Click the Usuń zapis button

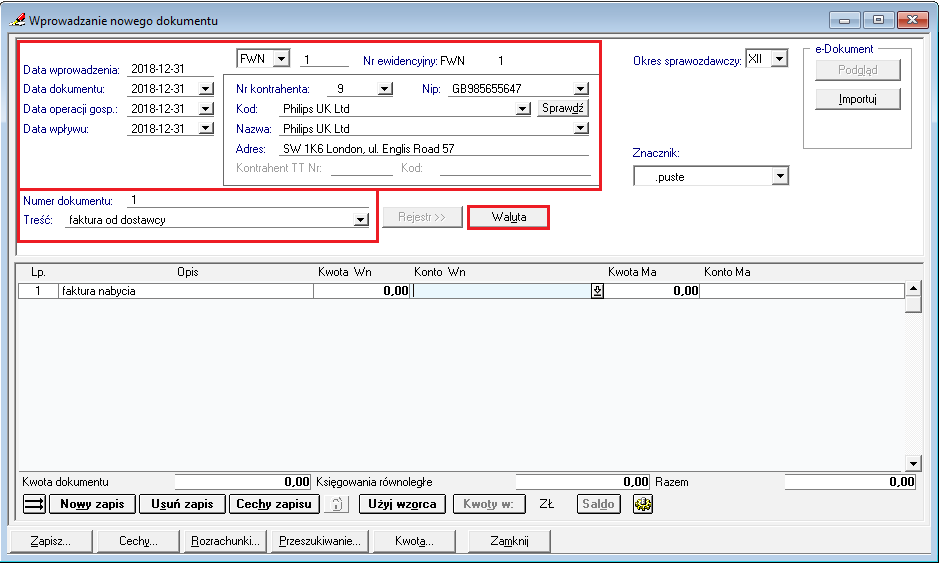tap(182, 504)
